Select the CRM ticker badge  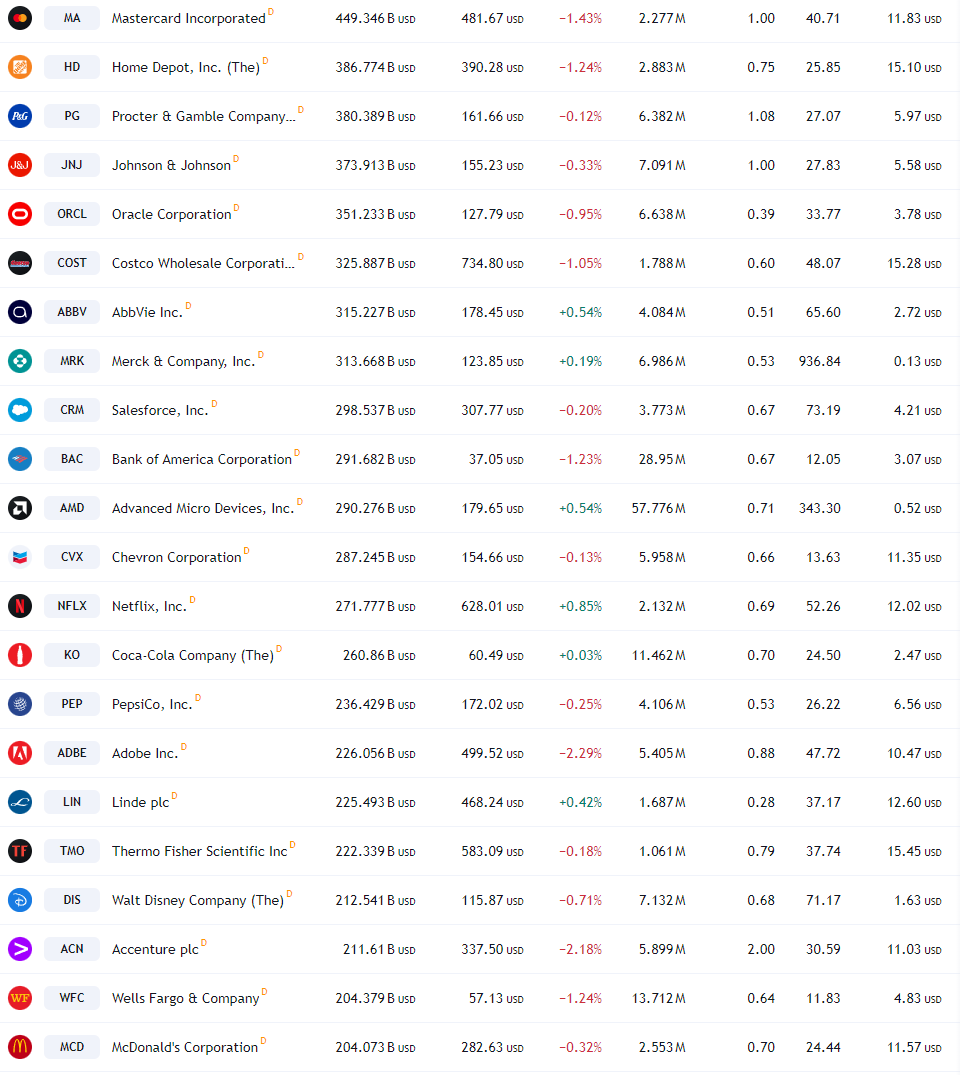(72, 410)
